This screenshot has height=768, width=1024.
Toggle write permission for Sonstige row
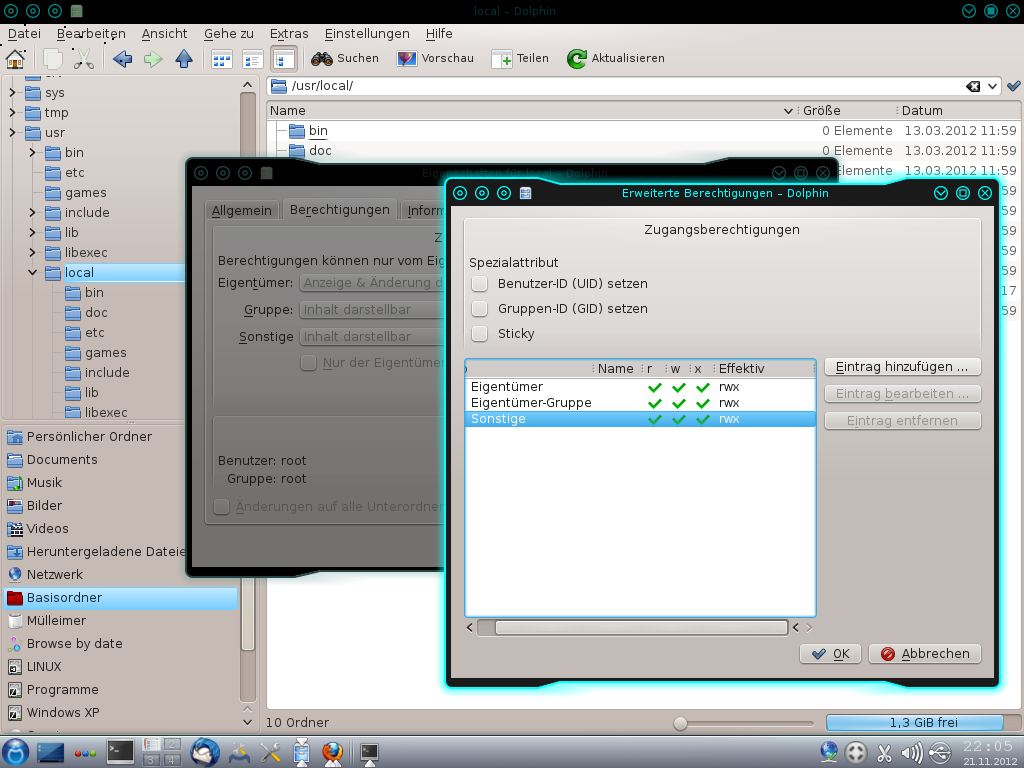pos(679,419)
